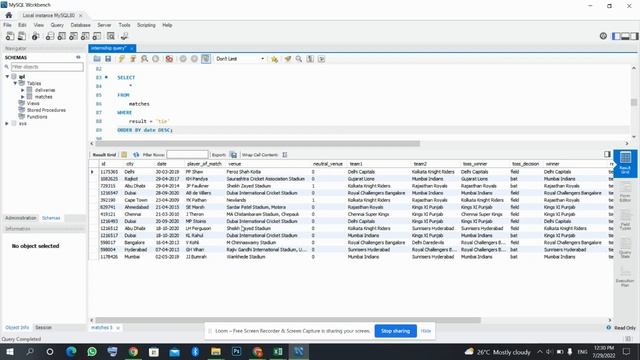Click the reconnect to DBMS icon
The image size is (640, 360).
point(124,36)
